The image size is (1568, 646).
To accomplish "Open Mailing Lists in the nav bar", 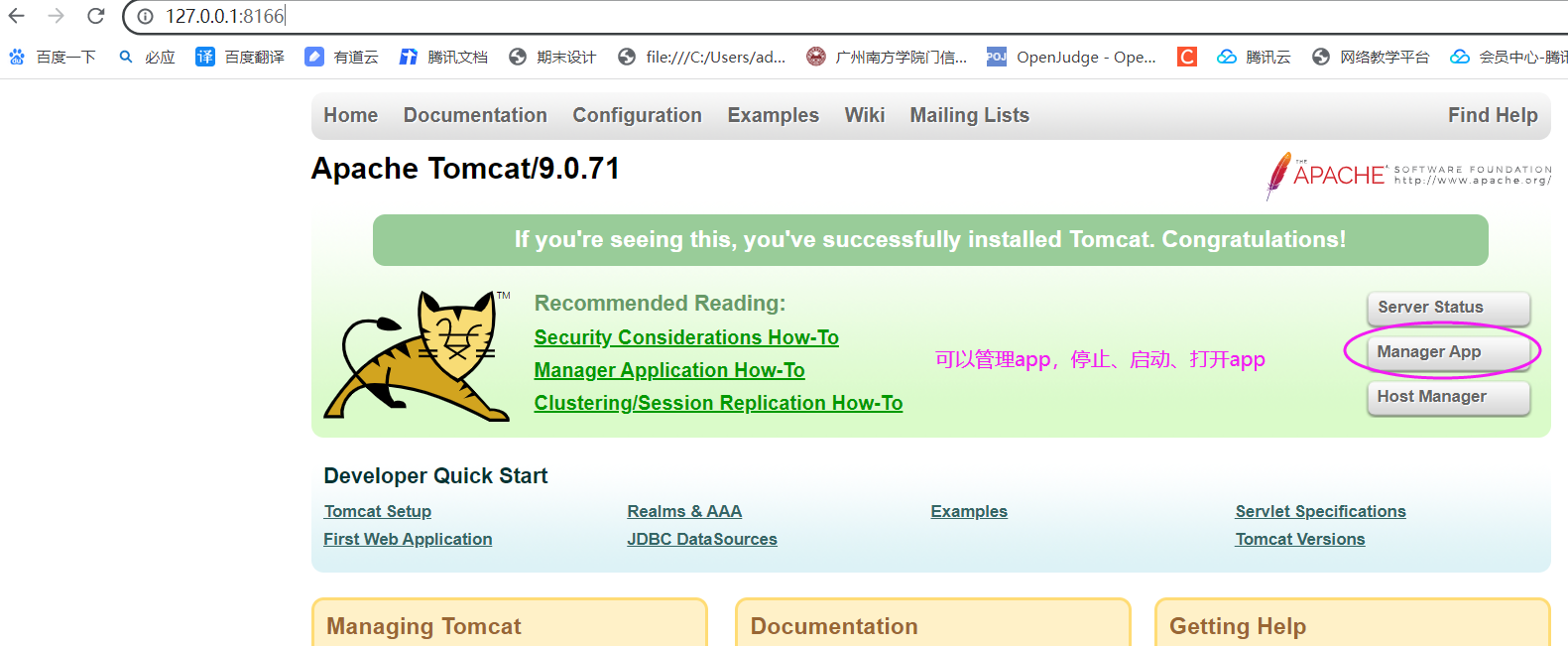I will tap(969, 115).
